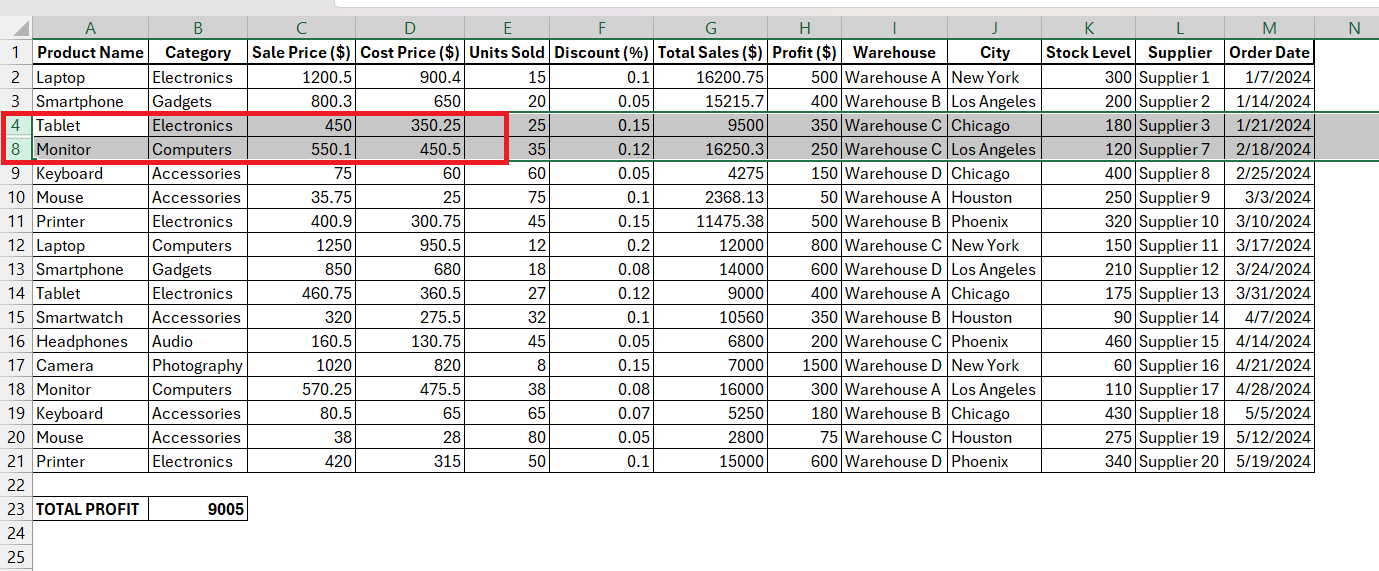Viewport: 1379px width, 571px height.
Task: Select column G header
Action: 710,28
